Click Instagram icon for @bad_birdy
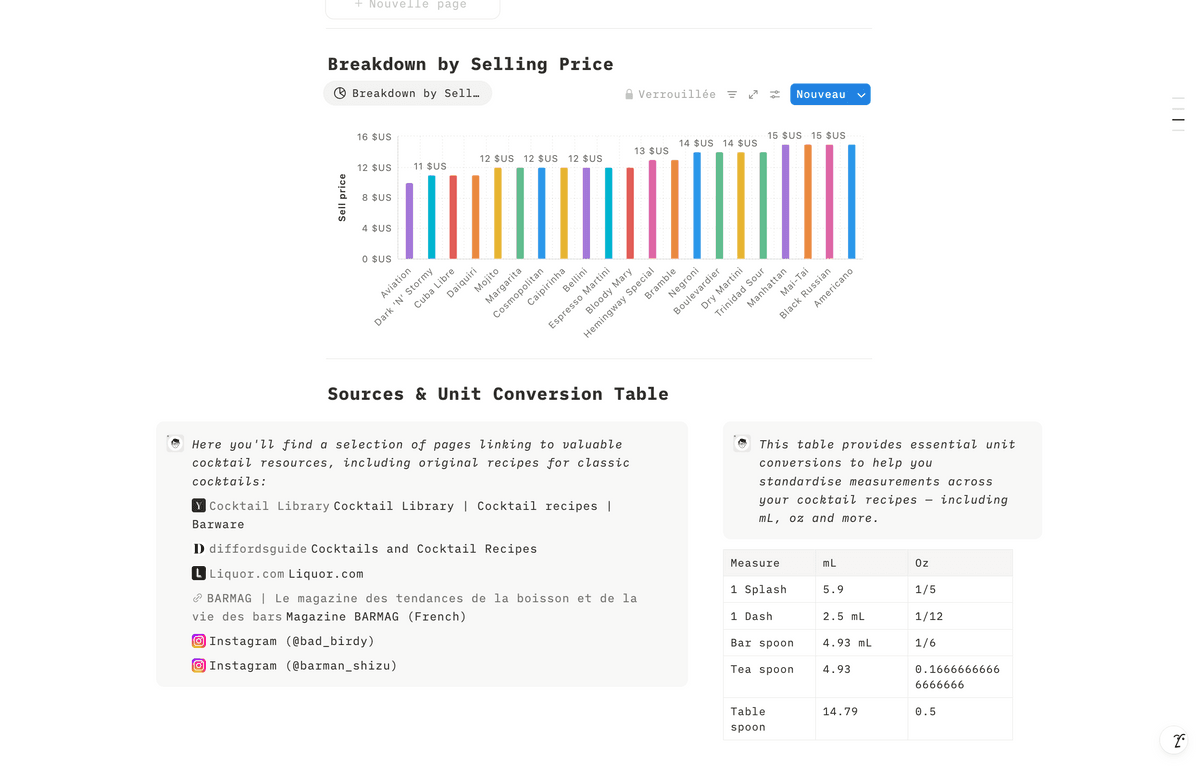Image resolution: width=1200 pixels, height=766 pixels. point(199,641)
